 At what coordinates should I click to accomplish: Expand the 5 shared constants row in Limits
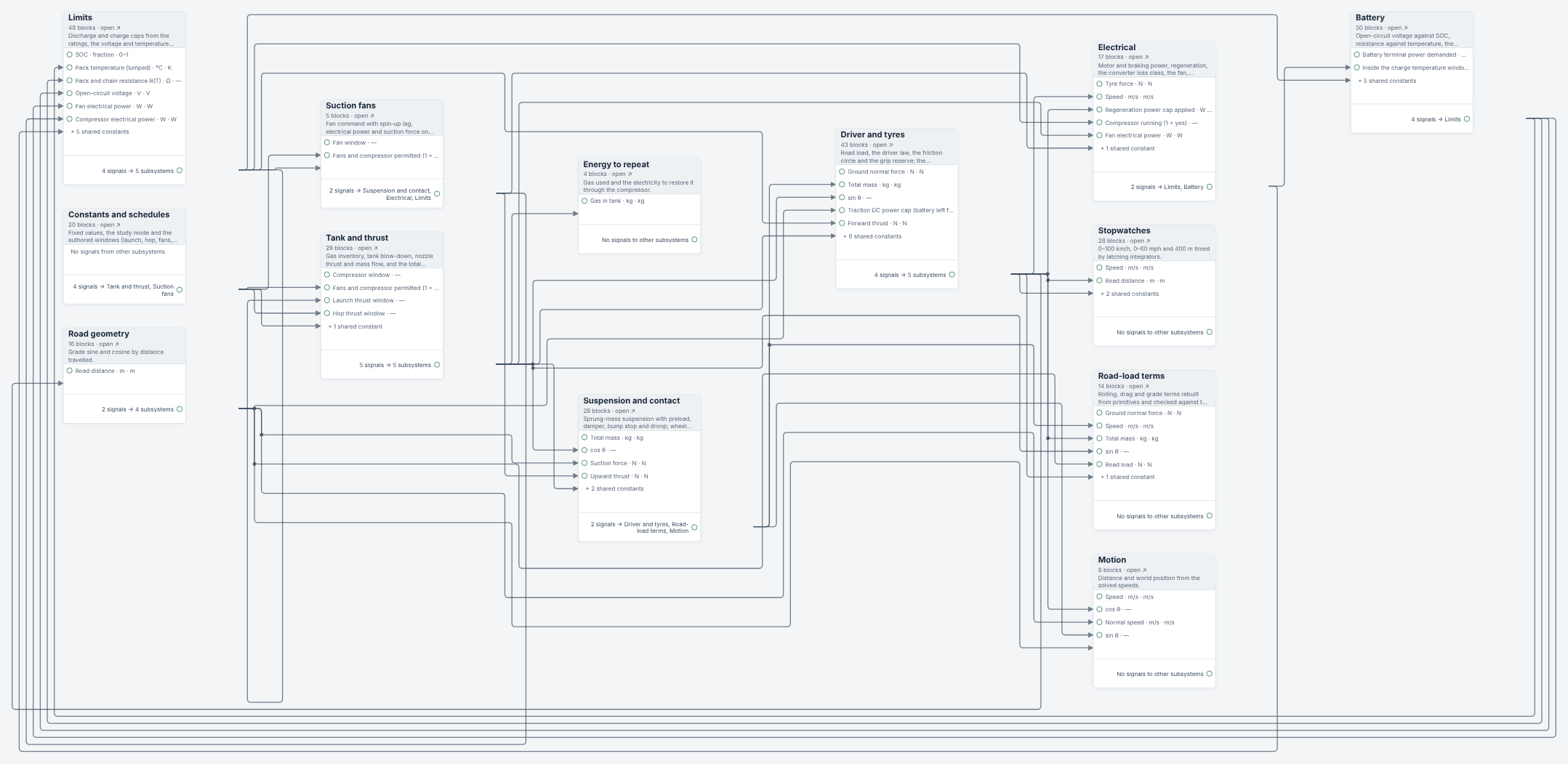(x=100, y=132)
